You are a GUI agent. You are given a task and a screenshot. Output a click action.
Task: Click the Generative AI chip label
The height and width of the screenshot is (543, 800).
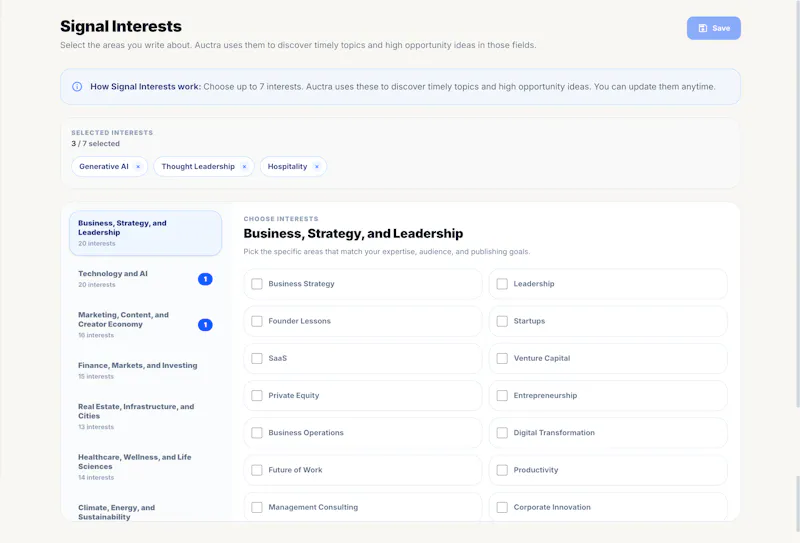pos(104,167)
